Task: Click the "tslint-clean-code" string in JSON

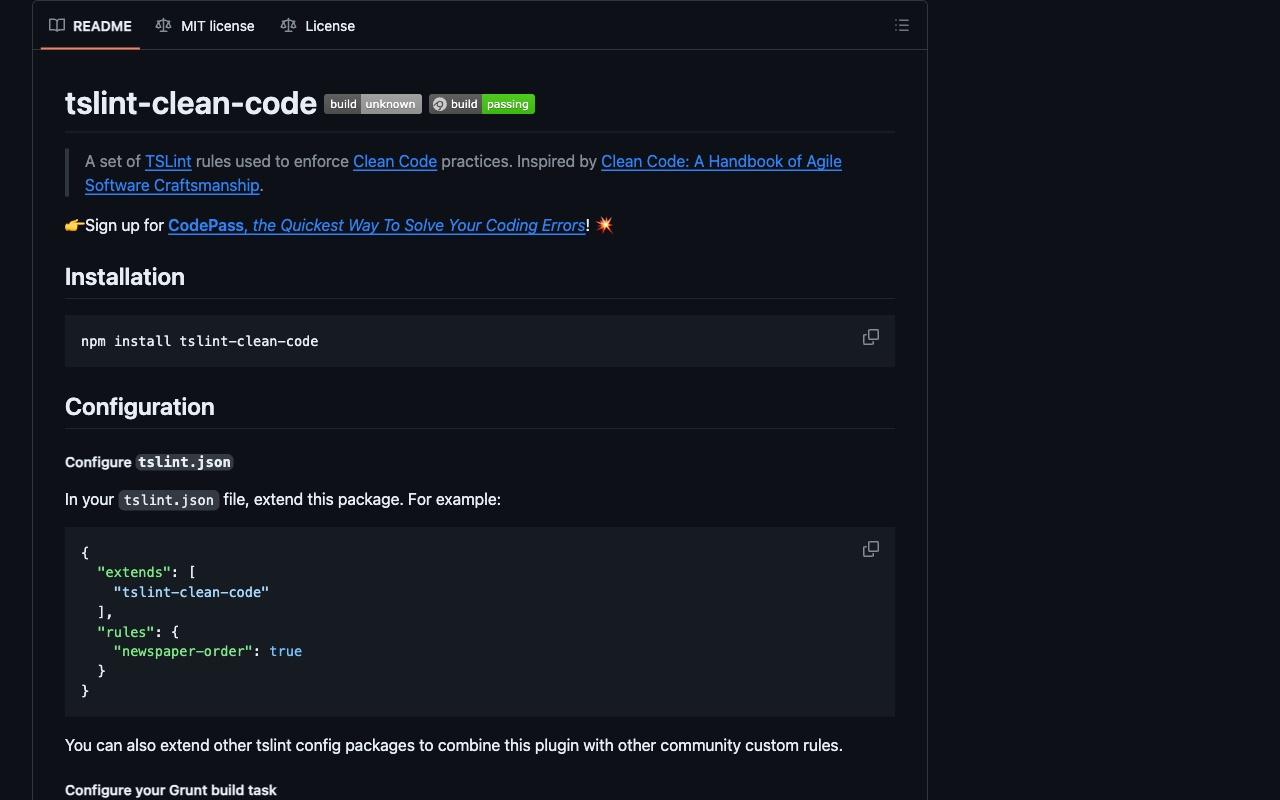Action: point(191,592)
